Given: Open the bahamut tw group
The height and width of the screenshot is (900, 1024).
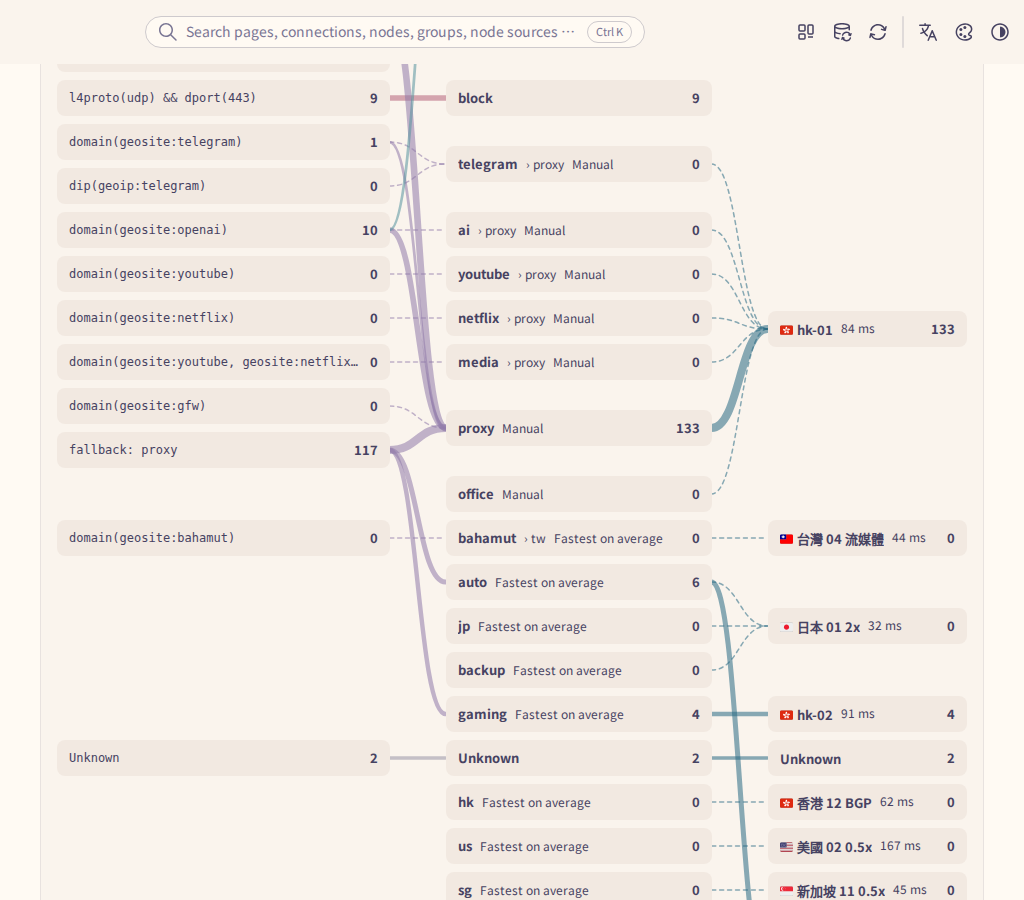Looking at the screenshot, I should 579,538.
